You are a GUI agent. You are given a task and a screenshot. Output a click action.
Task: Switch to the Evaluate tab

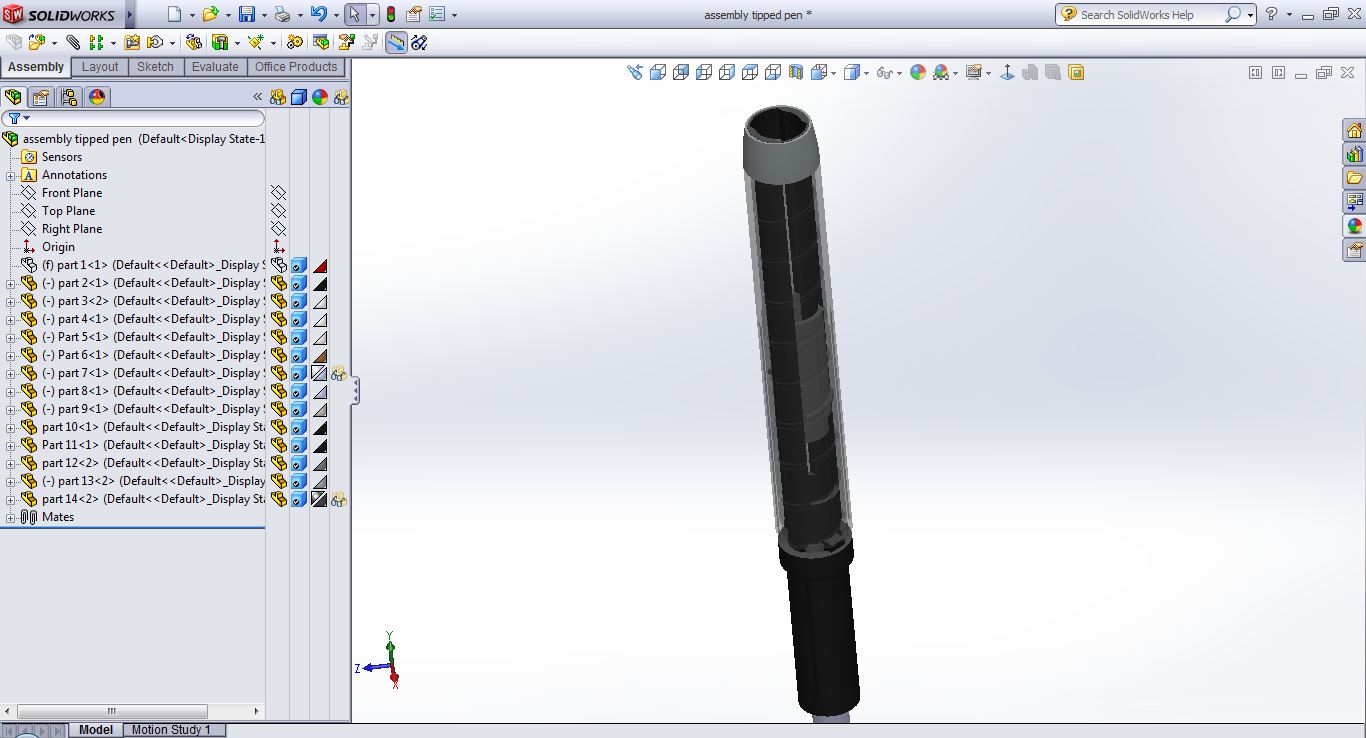coord(215,67)
